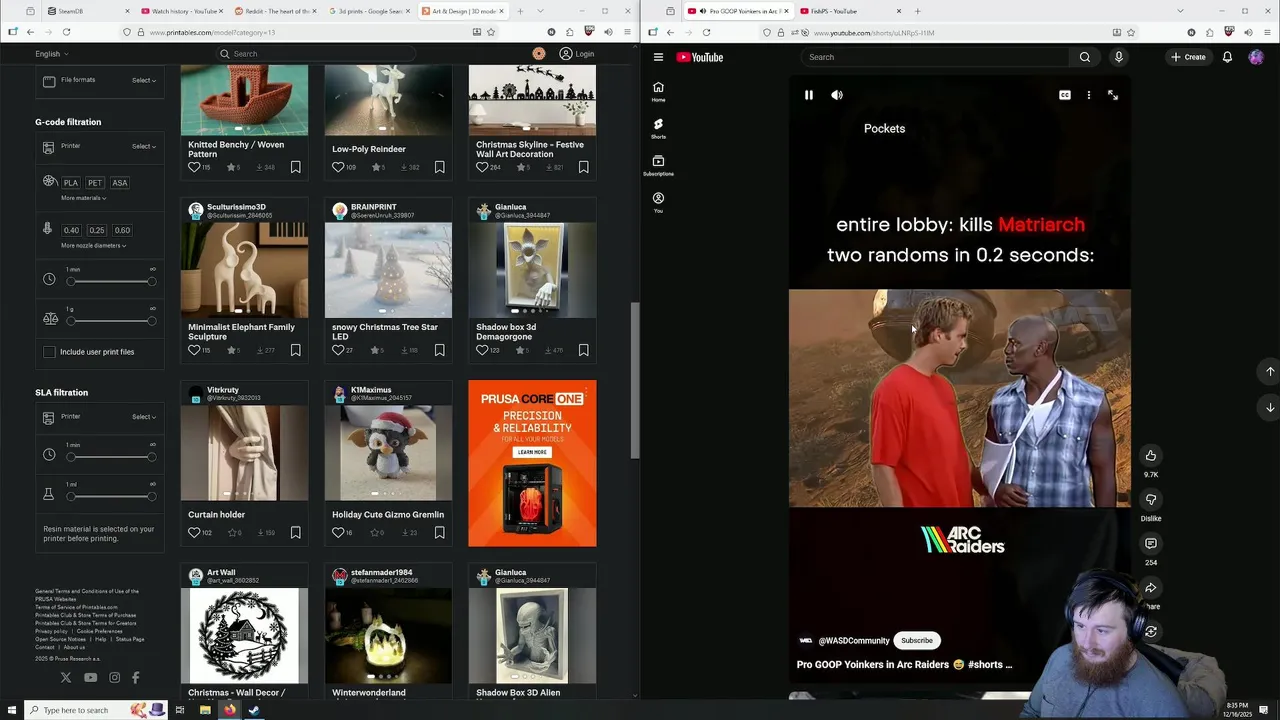Screen dimensions: 1280x720
Task: Toggle PET material filter
Action: coord(95,183)
